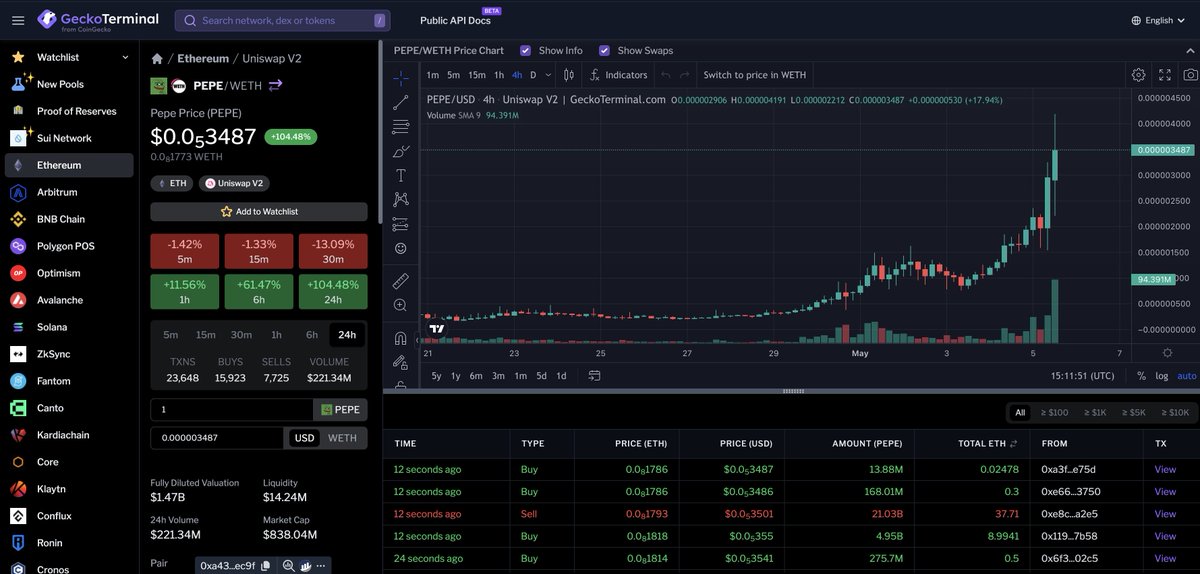Click Uniswap V2 breadcrumb link
The width and height of the screenshot is (1200, 574).
(274, 59)
